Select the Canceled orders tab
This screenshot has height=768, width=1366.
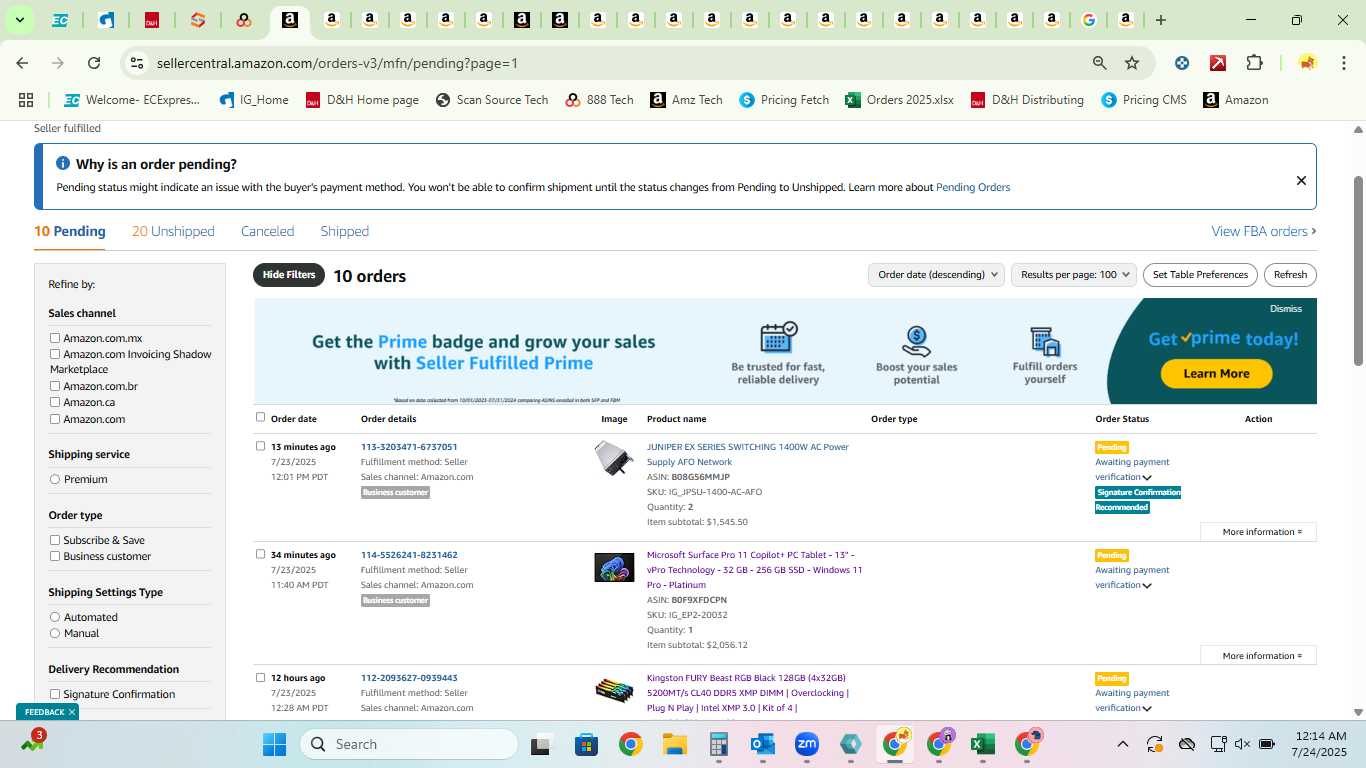pyautogui.click(x=267, y=231)
